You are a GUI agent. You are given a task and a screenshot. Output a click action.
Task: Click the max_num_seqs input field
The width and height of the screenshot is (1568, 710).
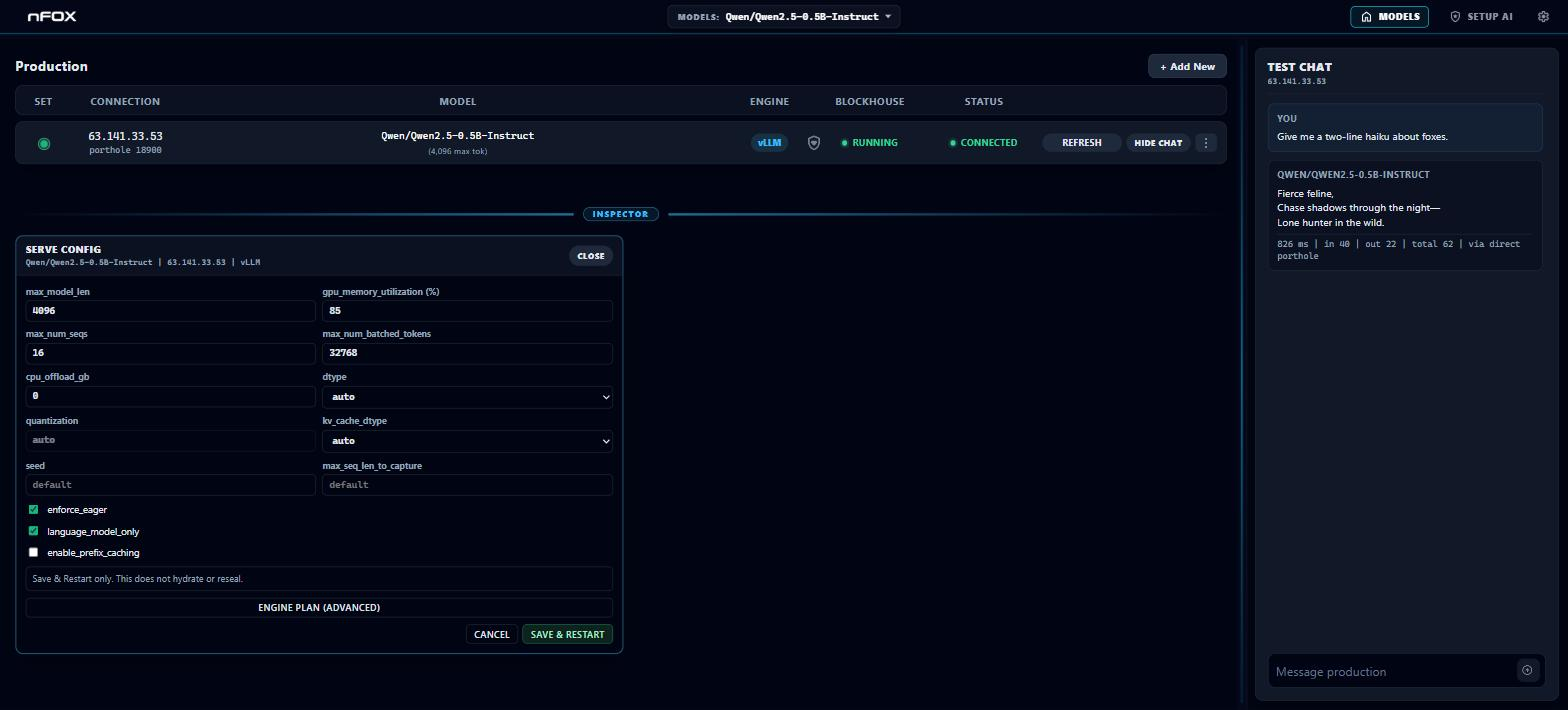[170, 353]
